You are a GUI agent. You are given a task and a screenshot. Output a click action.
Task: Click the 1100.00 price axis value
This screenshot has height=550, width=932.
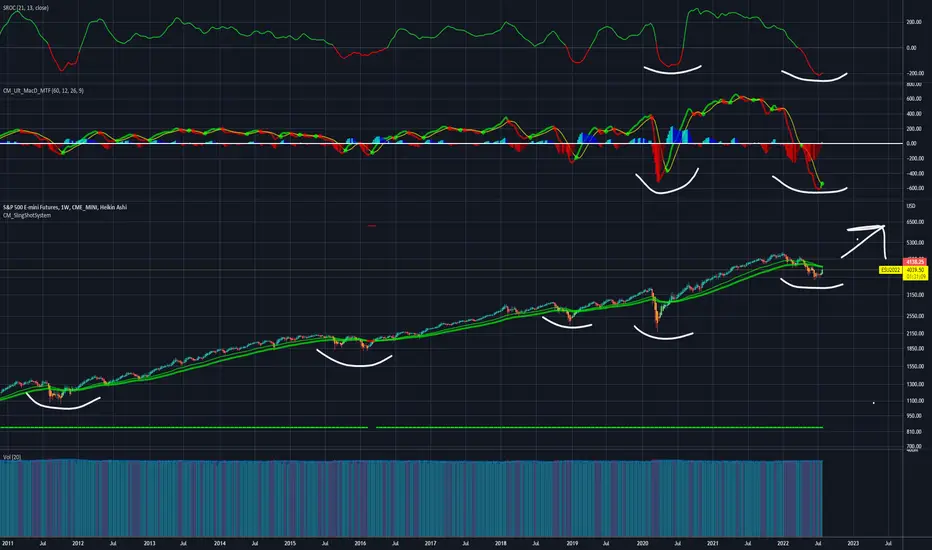[915, 401]
